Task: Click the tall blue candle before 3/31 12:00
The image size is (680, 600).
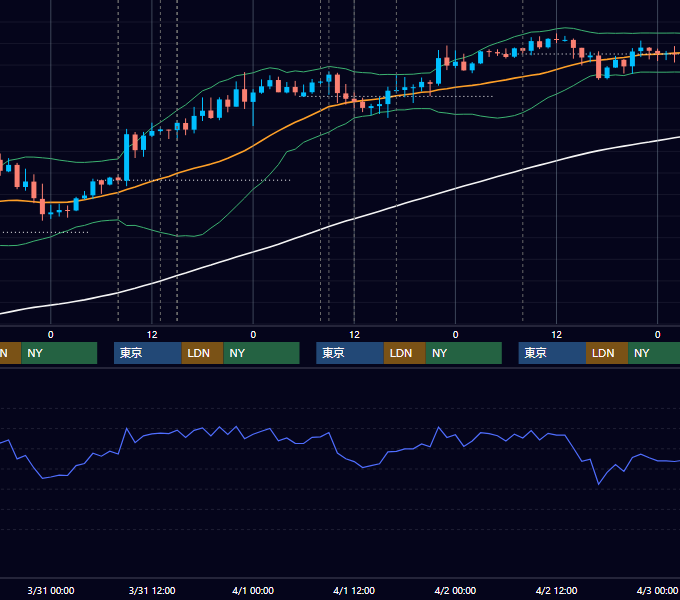Action: click(x=127, y=157)
